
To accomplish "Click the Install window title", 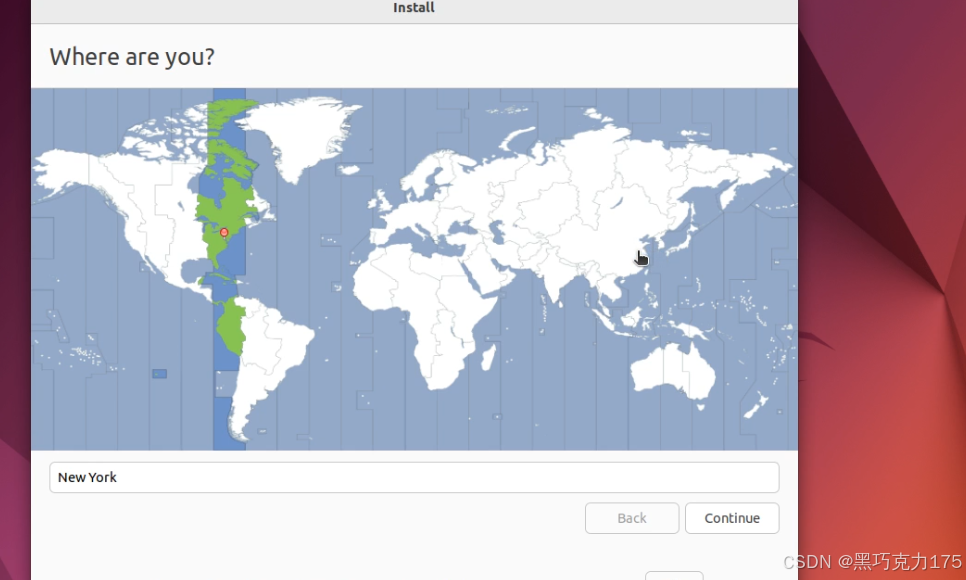I will click(x=414, y=7).
